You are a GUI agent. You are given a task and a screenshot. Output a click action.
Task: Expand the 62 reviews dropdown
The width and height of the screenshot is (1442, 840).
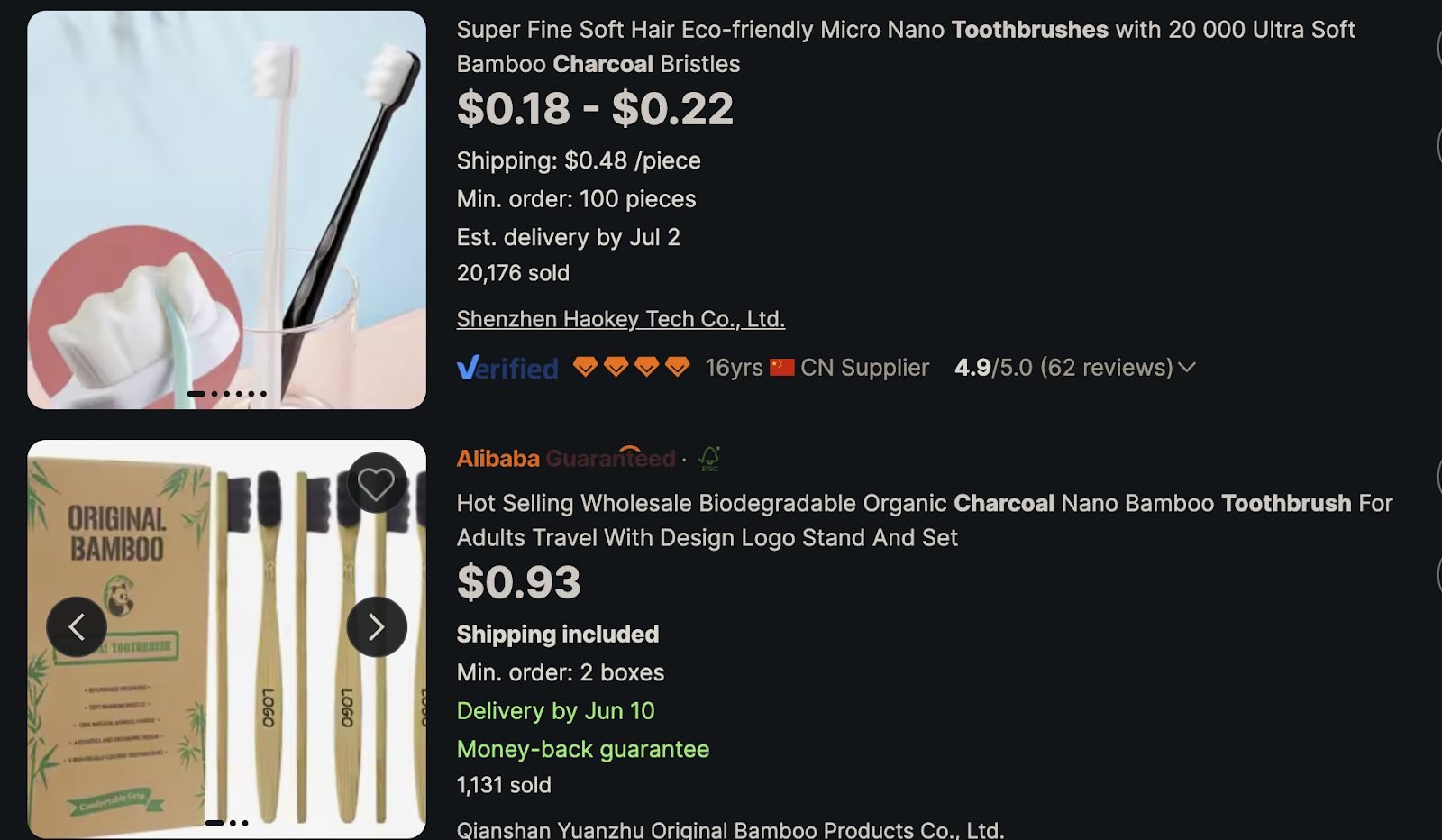tap(1188, 368)
